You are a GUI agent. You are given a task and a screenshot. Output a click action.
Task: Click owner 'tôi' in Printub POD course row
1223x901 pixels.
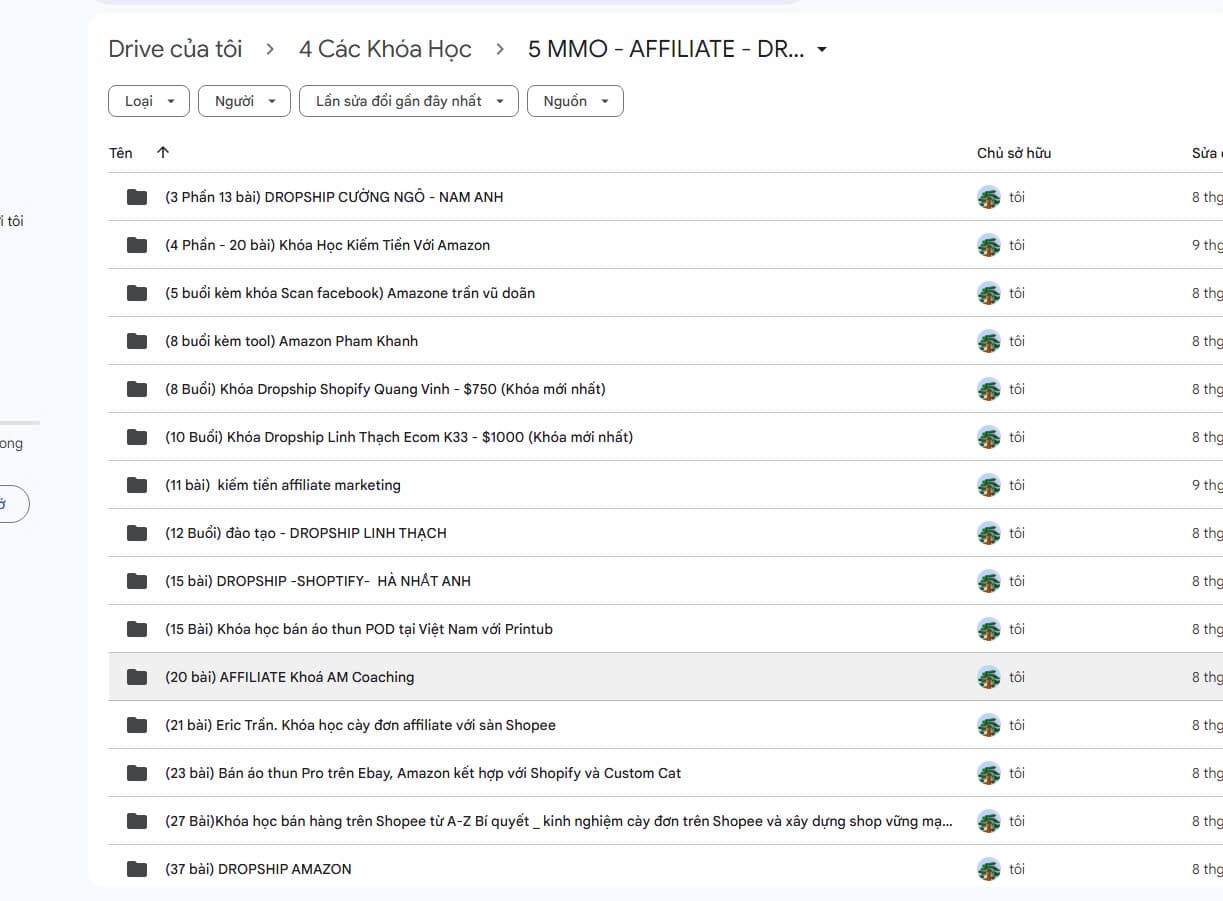tap(1017, 629)
